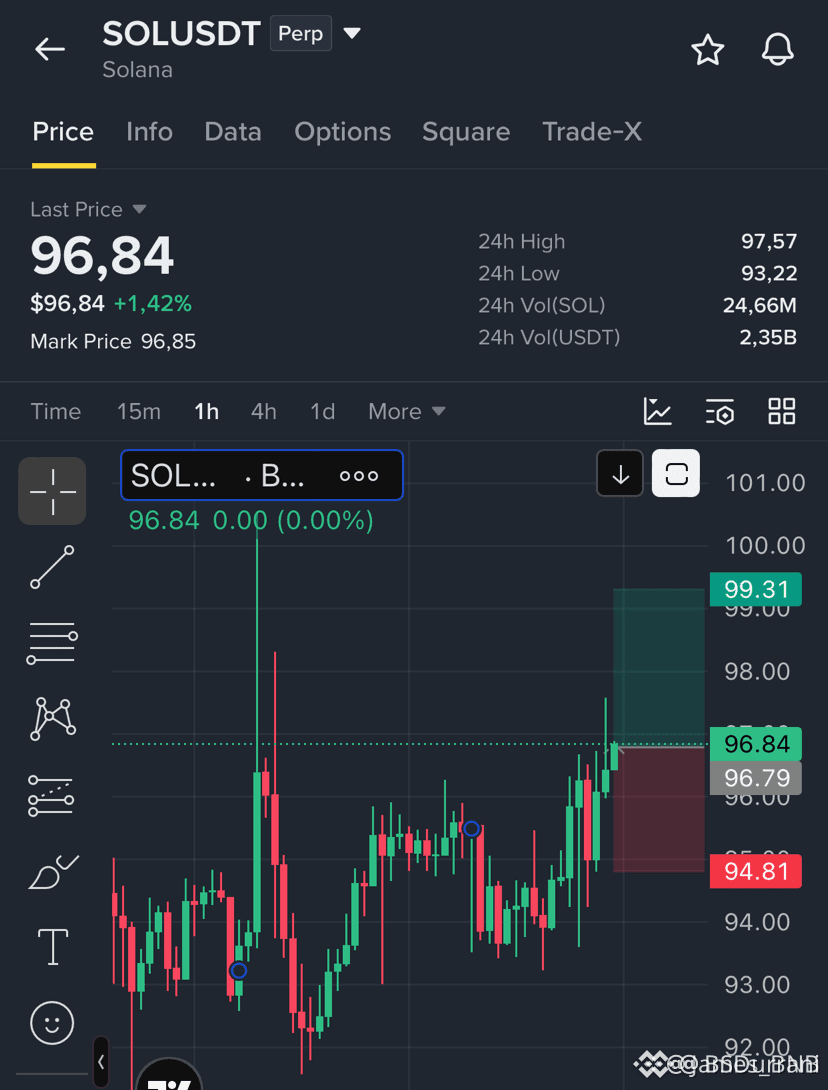Expand the More intervals dropdown

point(407,412)
